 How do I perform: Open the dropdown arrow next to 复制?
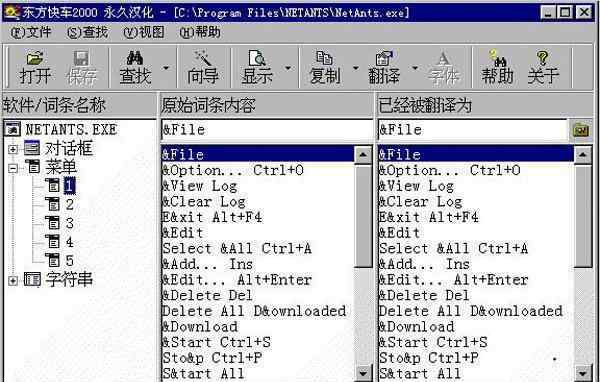pyautogui.click(x=355, y=68)
